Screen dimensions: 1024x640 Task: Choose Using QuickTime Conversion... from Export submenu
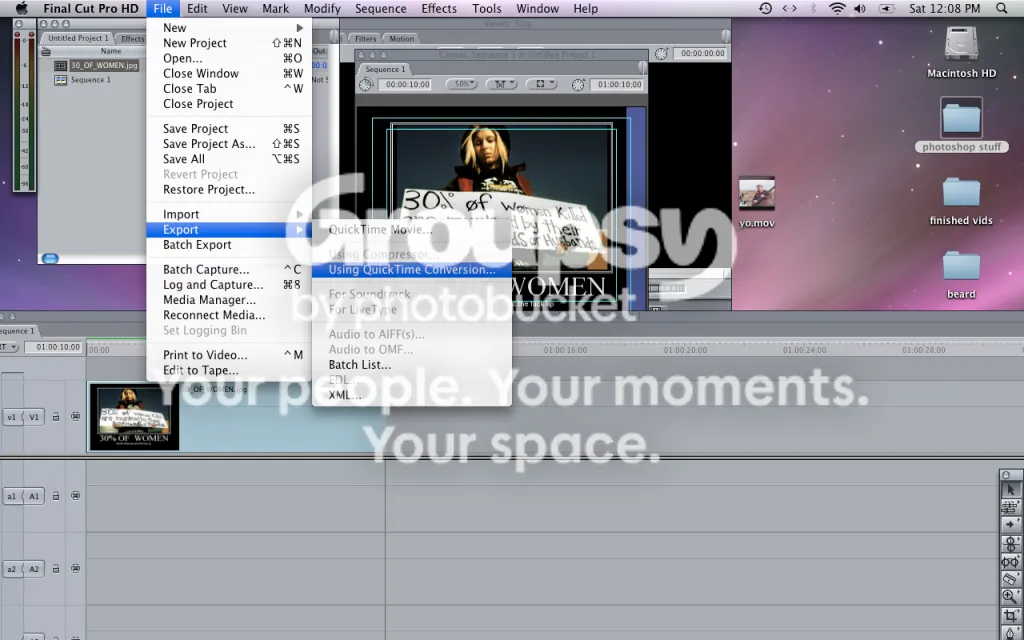tap(412, 269)
